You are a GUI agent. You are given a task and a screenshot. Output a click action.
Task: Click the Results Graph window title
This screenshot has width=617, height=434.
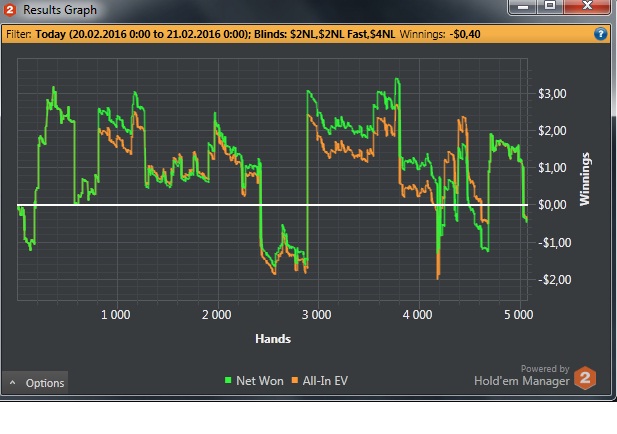(x=60, y=10)
